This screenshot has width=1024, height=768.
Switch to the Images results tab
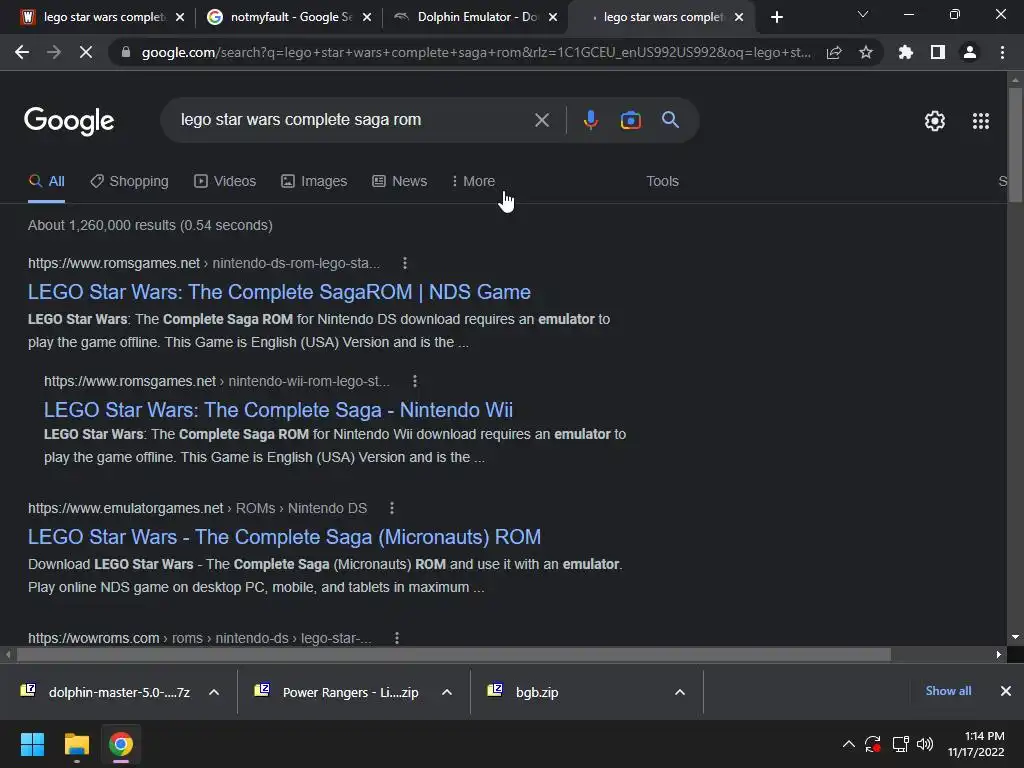coord(314,182)
